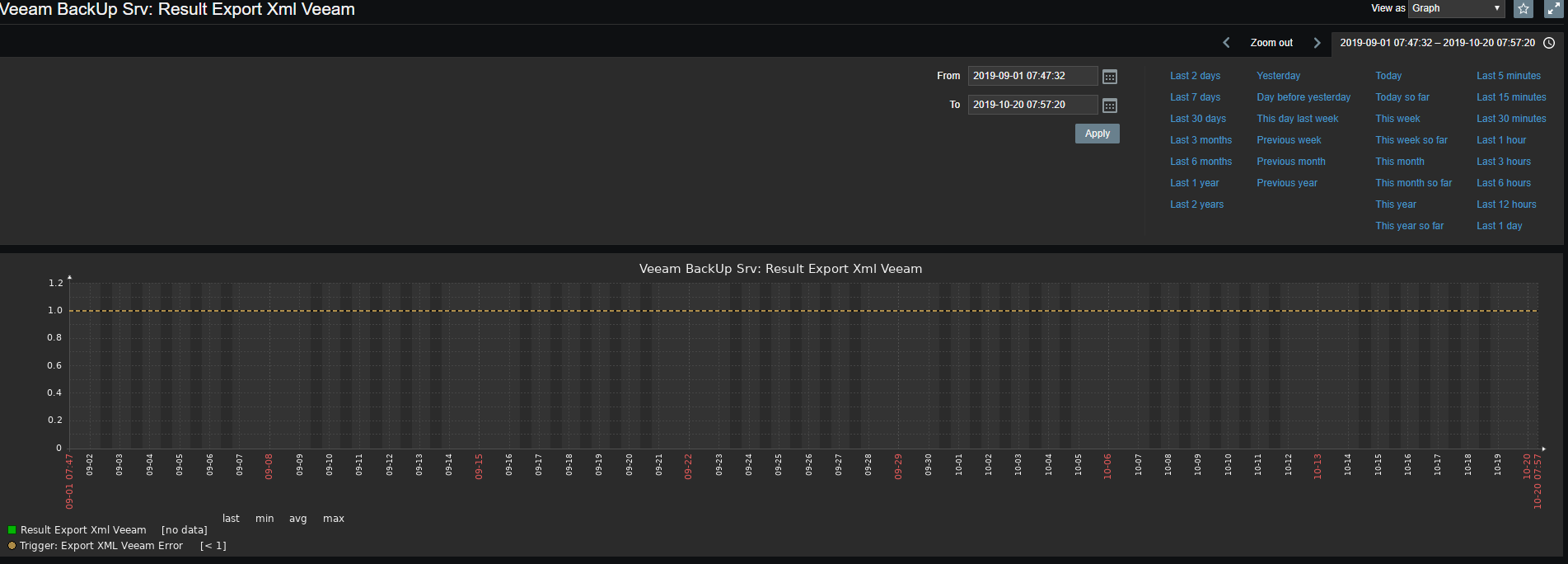Screen dimensions: 1568x564
Task: Click green Result Export Xml Veeam swatch
Action: (x=12, y=530)
